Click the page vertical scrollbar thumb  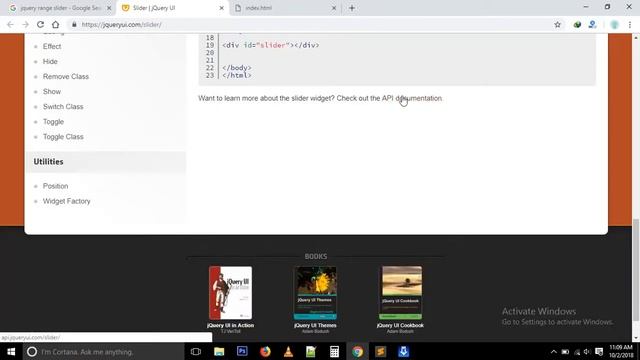tap(636, 270)
